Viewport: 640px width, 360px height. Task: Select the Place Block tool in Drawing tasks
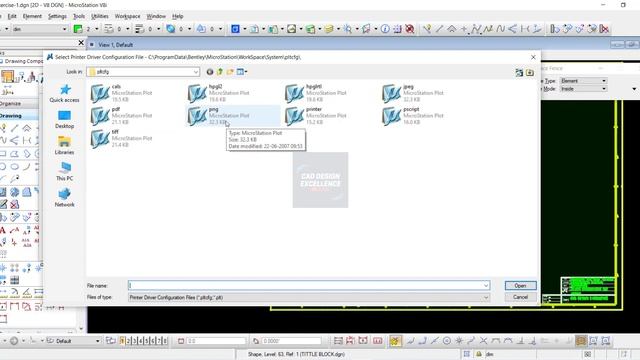(3, 154)
